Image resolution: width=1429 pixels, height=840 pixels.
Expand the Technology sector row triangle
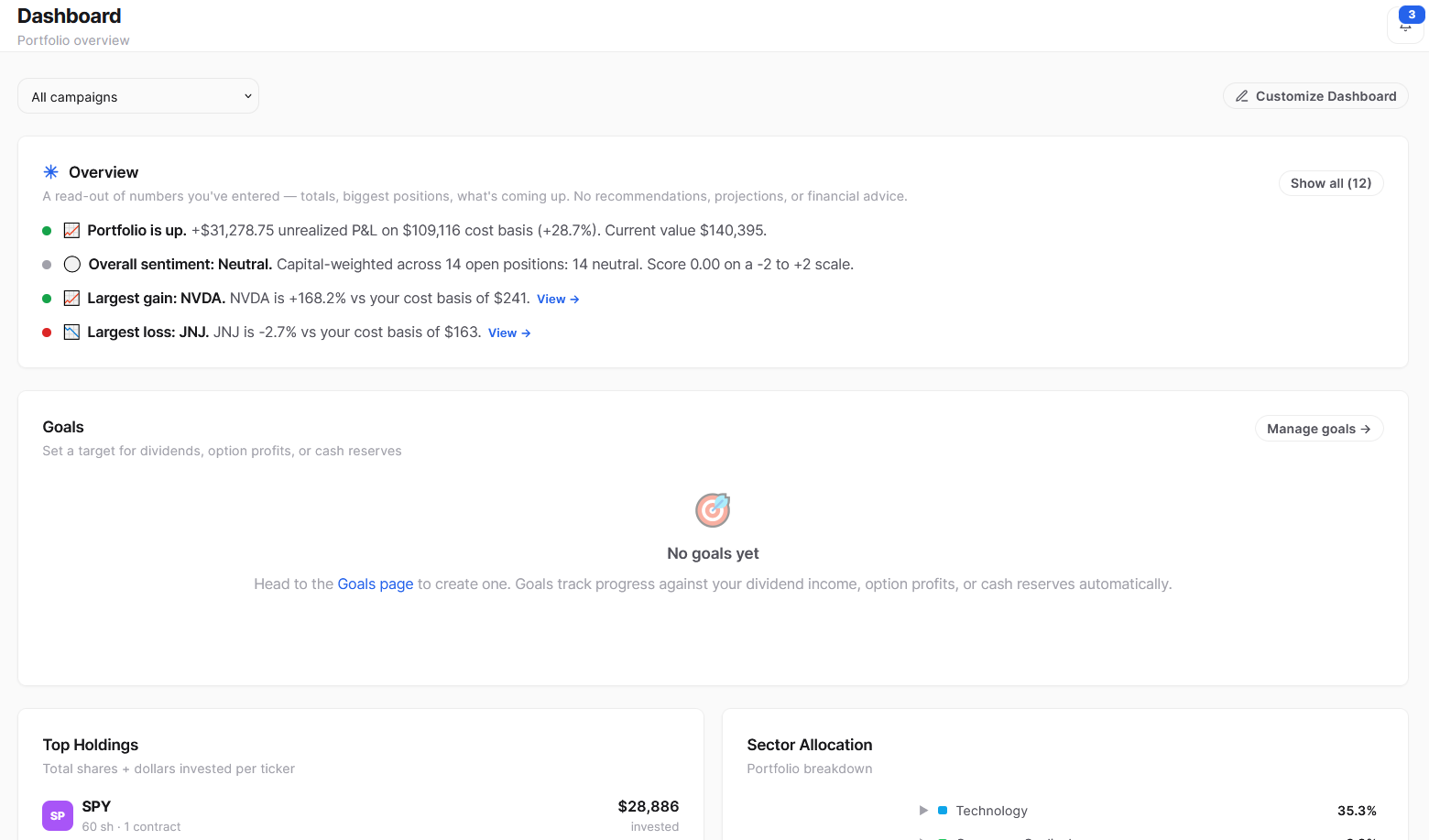click(923, 811)
